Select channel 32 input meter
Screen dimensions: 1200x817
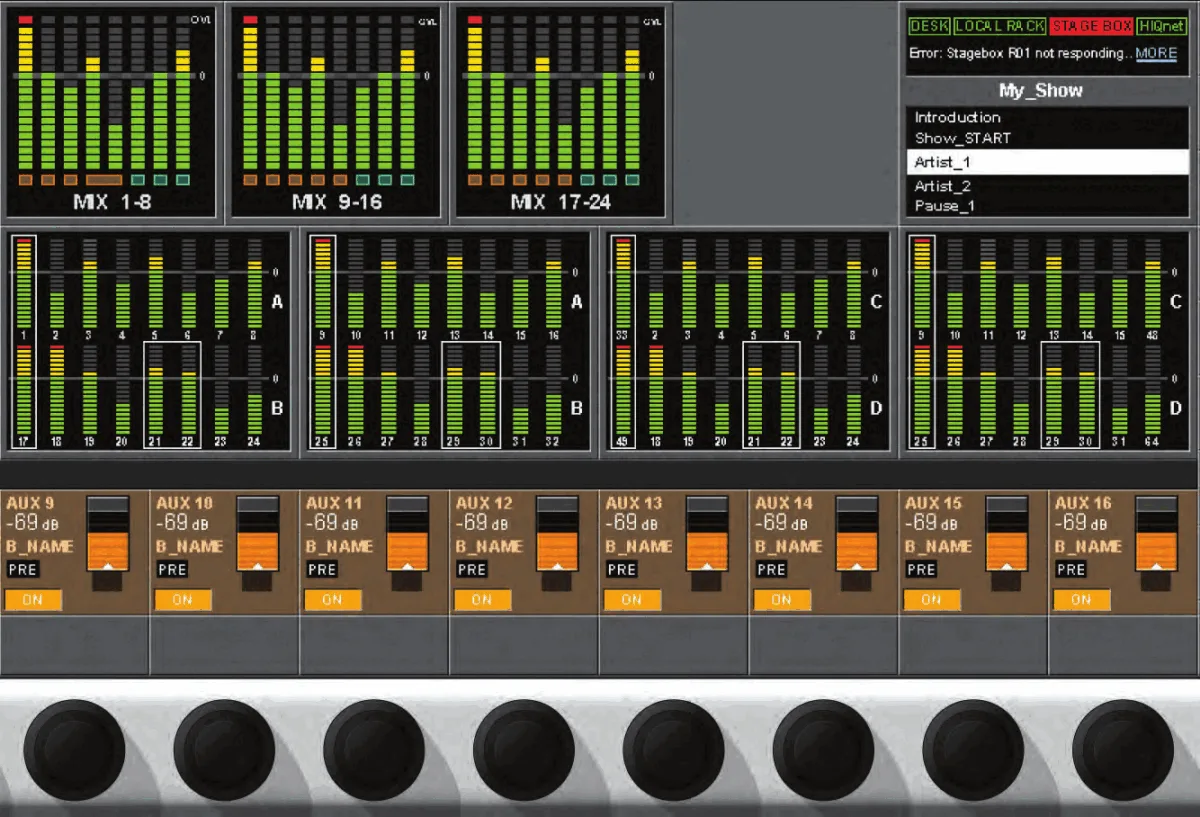[553, 397]
